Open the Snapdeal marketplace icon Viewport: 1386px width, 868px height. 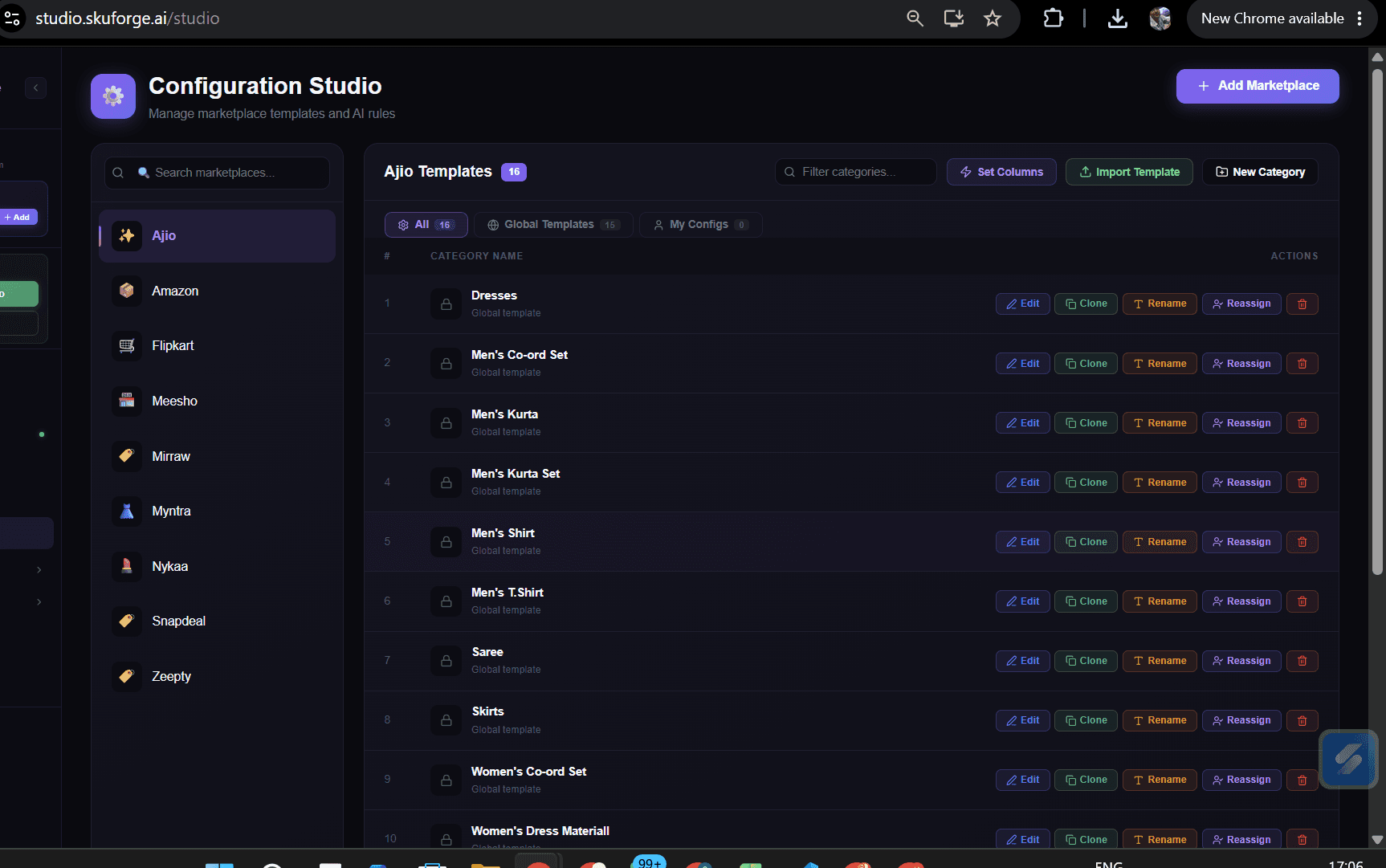[x=127, y=621]
